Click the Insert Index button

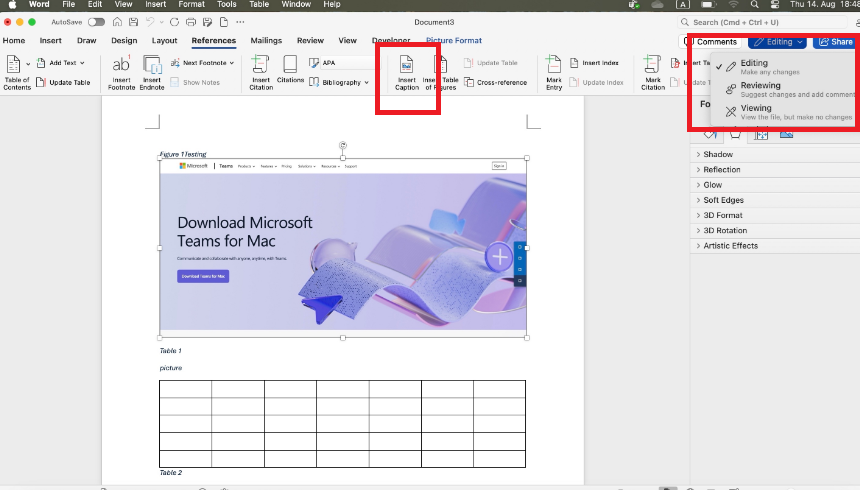tap(594, 63)
